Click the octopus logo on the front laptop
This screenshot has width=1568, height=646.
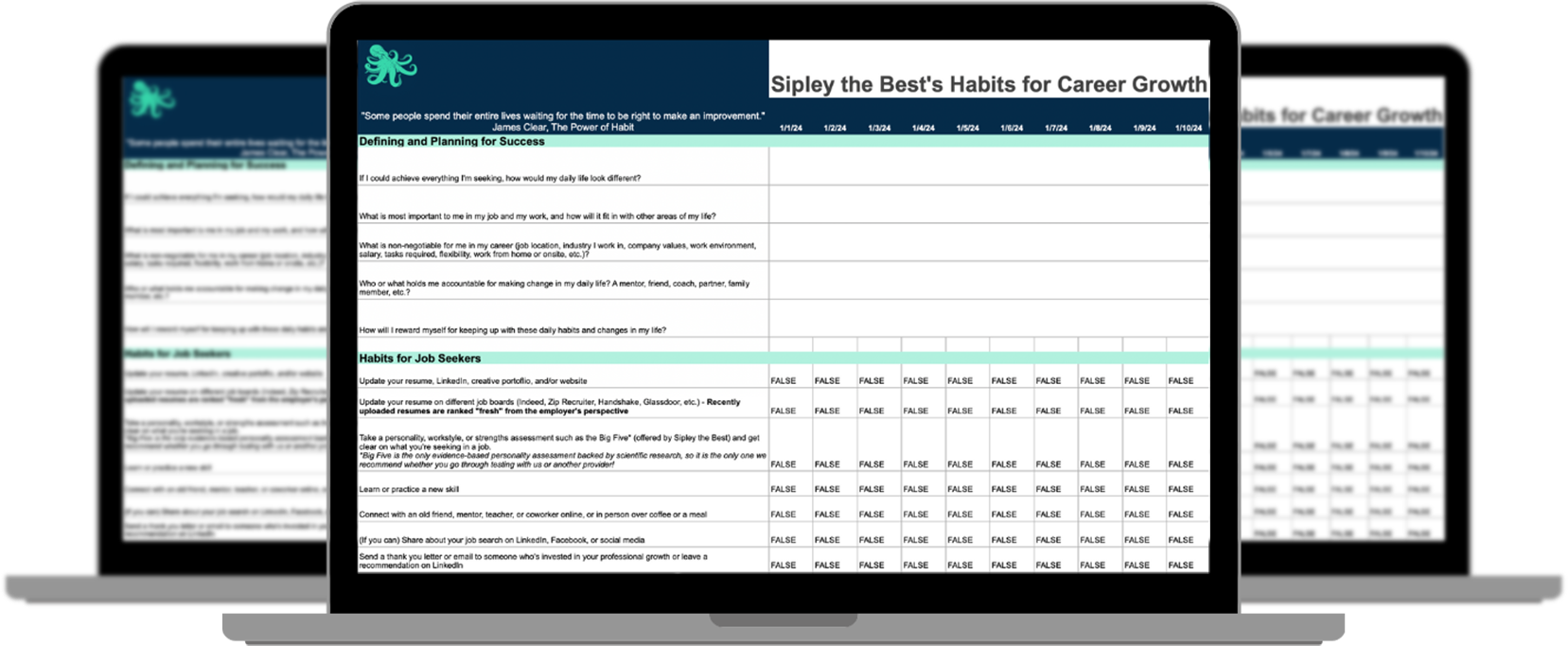click(390, 65)
